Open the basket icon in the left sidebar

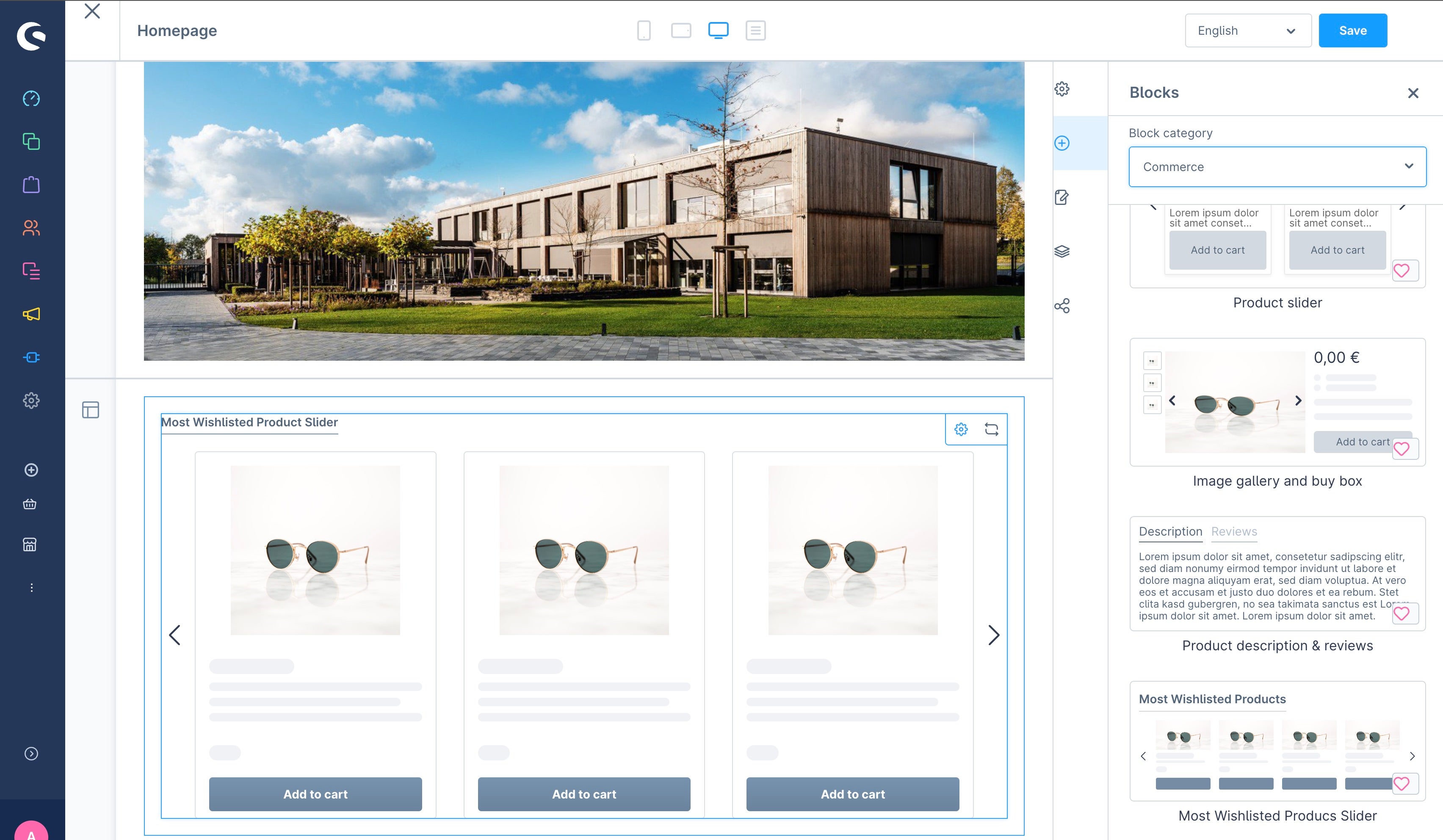(x=30, y=504)
